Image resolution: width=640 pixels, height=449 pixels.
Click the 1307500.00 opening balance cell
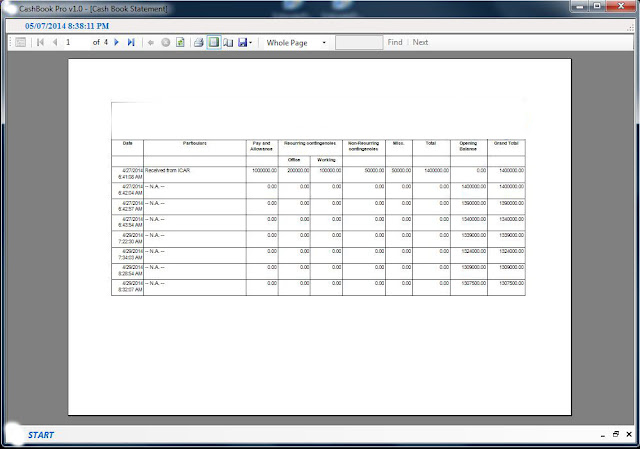(469, 287)
